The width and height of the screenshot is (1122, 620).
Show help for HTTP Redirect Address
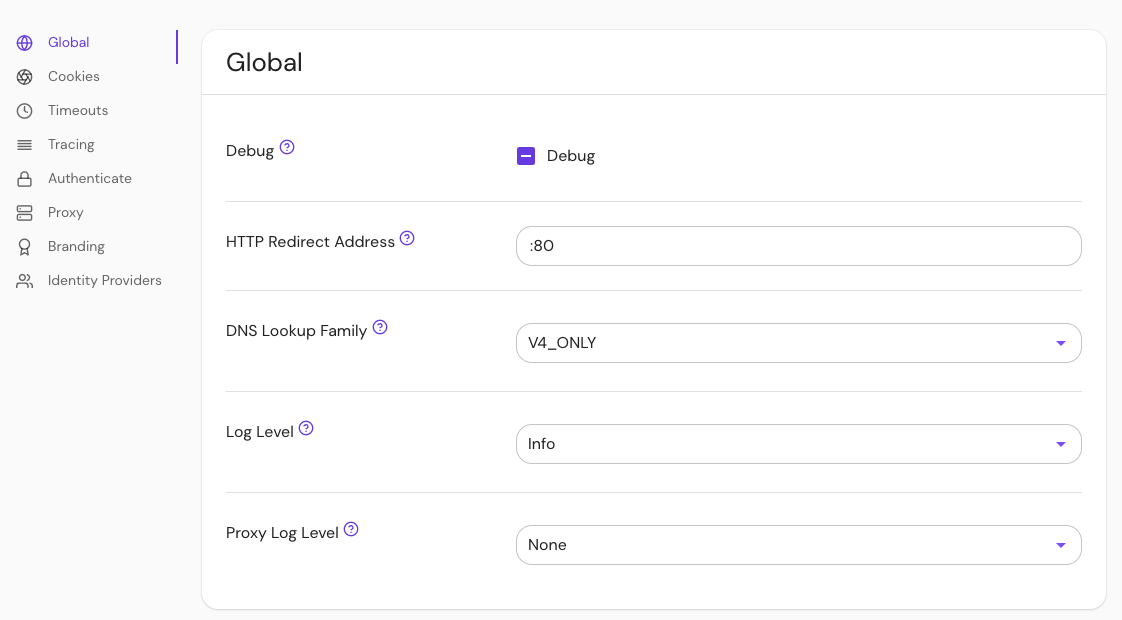(x=407, y=238)
